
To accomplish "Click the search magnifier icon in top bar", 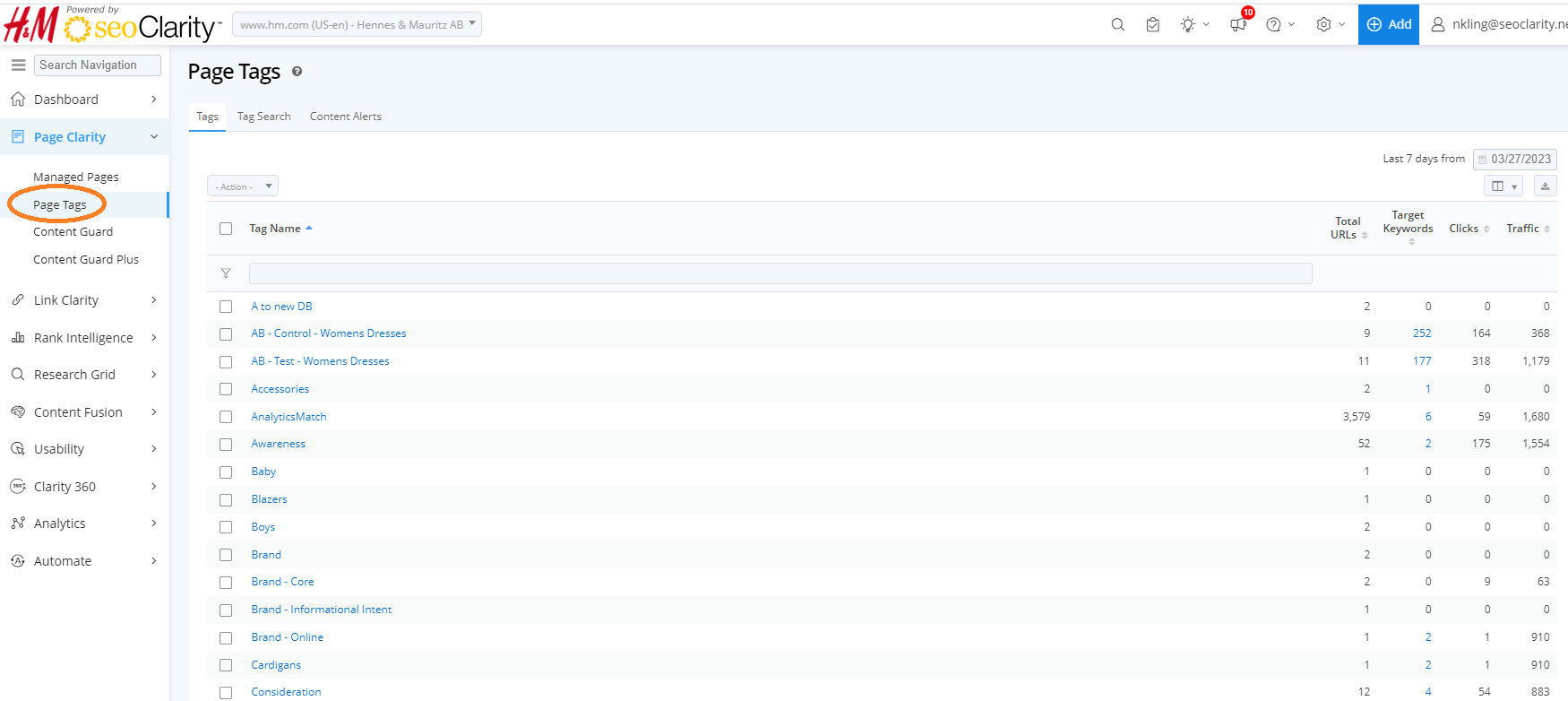I will click(x=1117, y=25).
